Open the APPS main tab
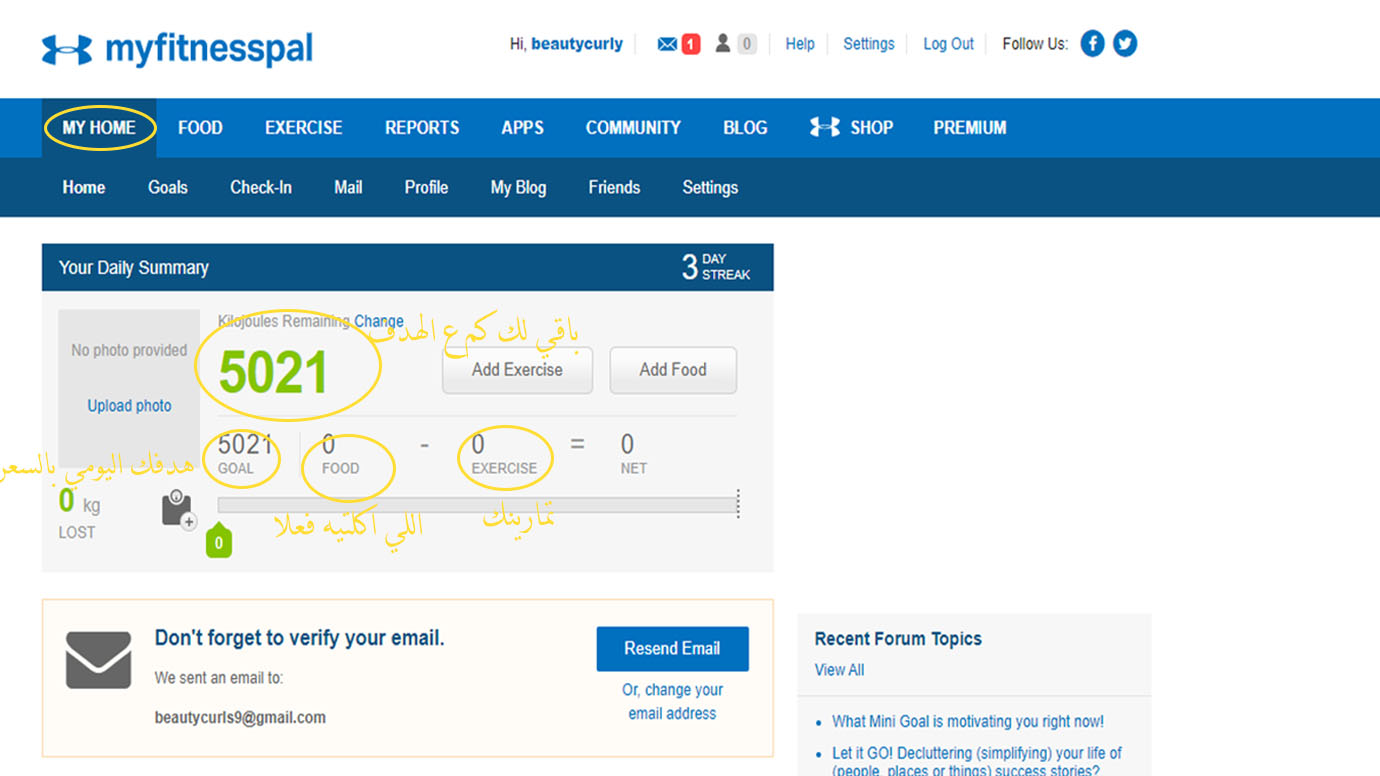Screen dimensions: 1380x776 click(523, 128)
